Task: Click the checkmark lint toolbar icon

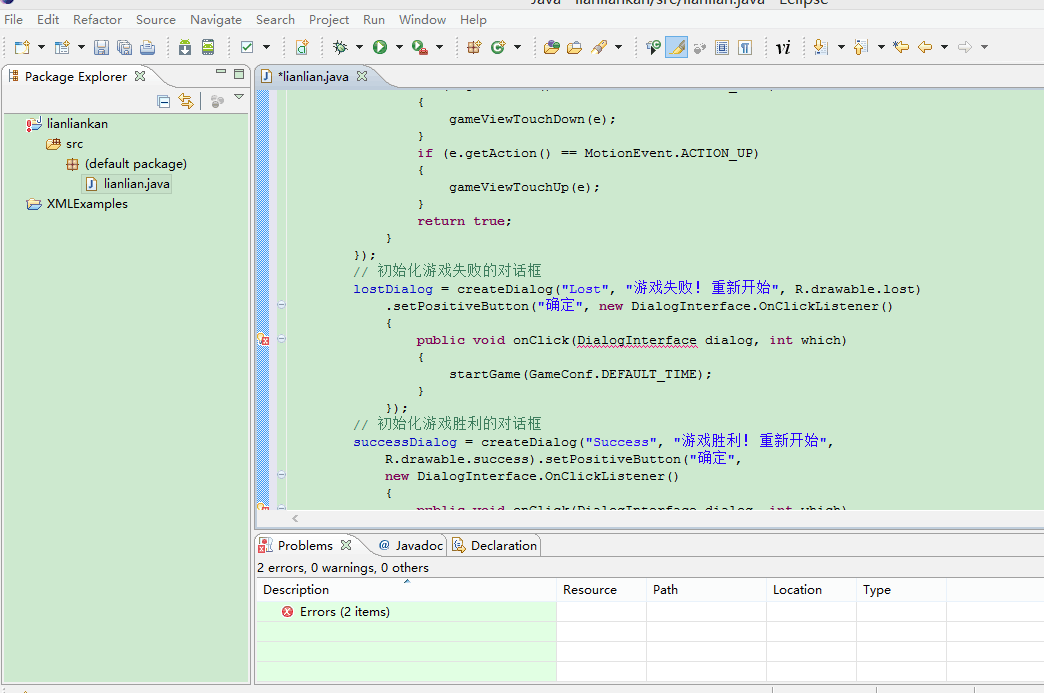Action: 247,47
